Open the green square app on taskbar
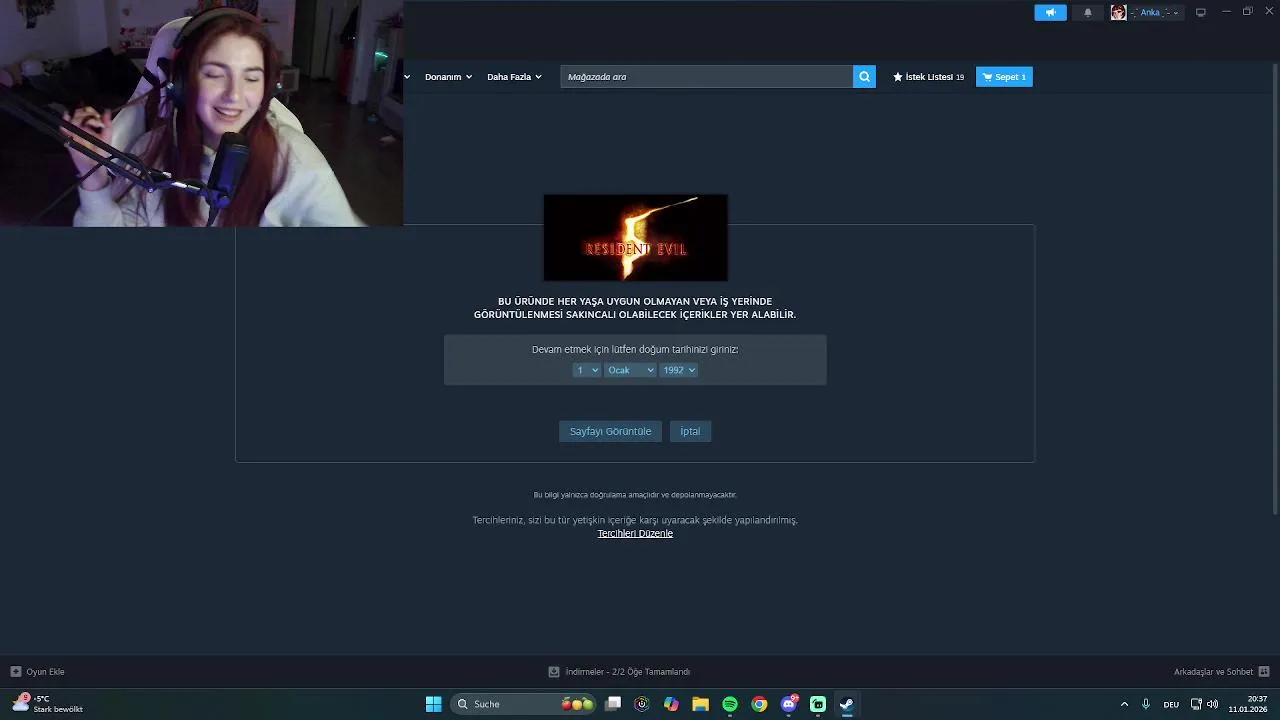1280x720 pixels. click(818, 704)
